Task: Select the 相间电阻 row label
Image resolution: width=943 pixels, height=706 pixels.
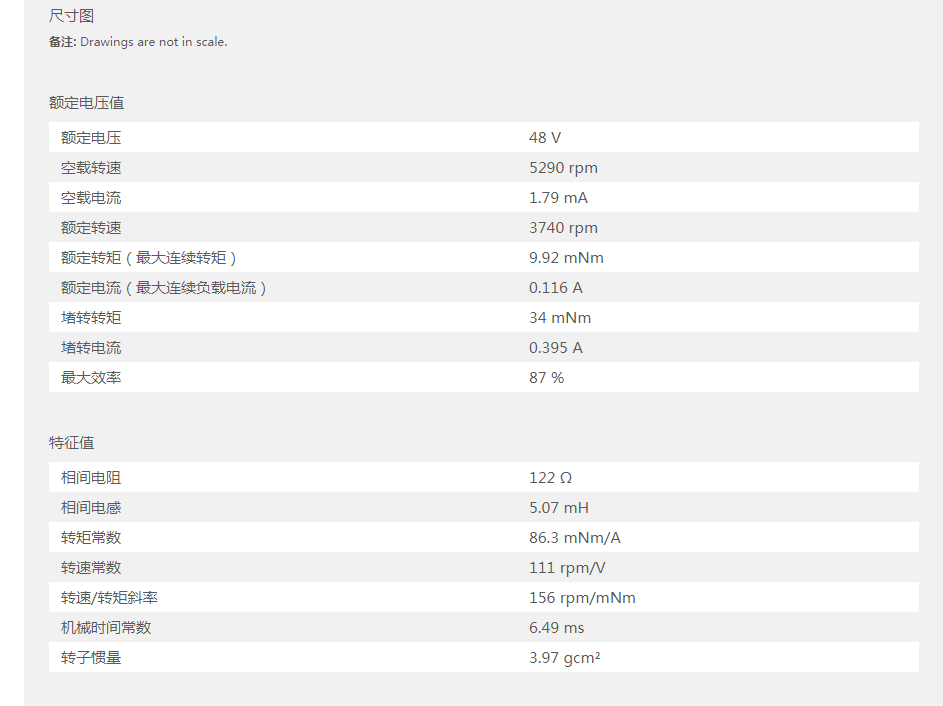Action: point(91,478)
